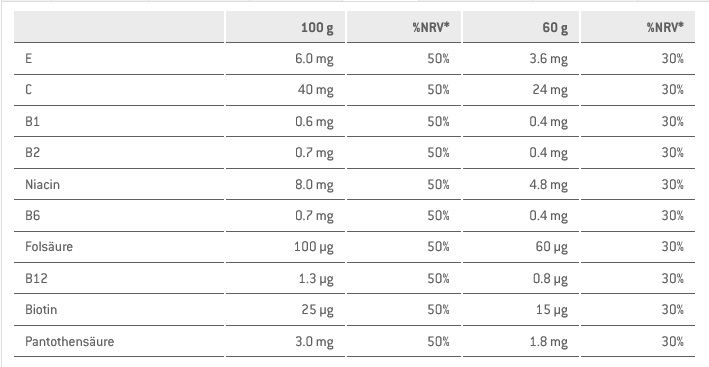Screen dimensions: 709x367
Task: Select the 100 µg Folsäure value
Action: [x=314, y=247]
